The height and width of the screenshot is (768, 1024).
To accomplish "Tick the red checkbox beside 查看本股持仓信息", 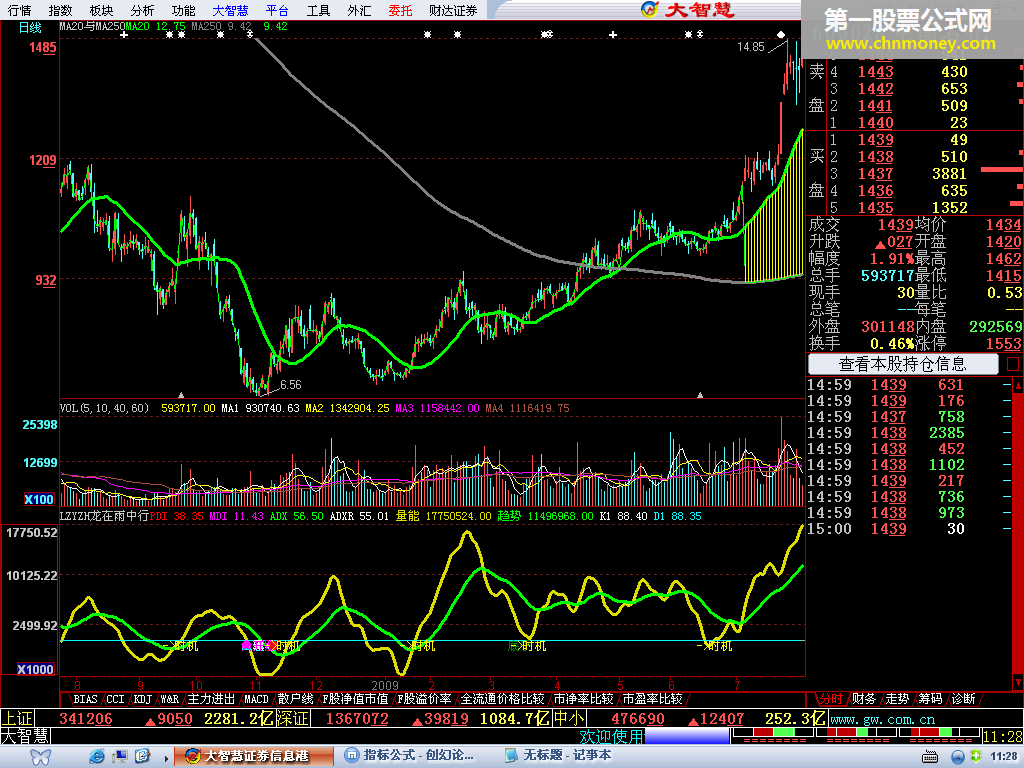I will (x=1013, y=364).
